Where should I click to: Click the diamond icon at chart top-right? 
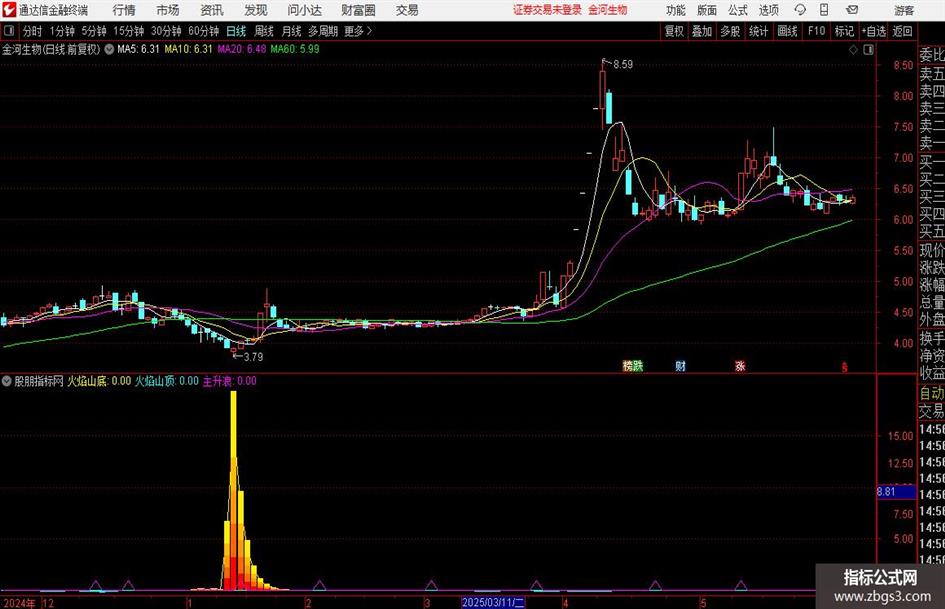[853, 50]
